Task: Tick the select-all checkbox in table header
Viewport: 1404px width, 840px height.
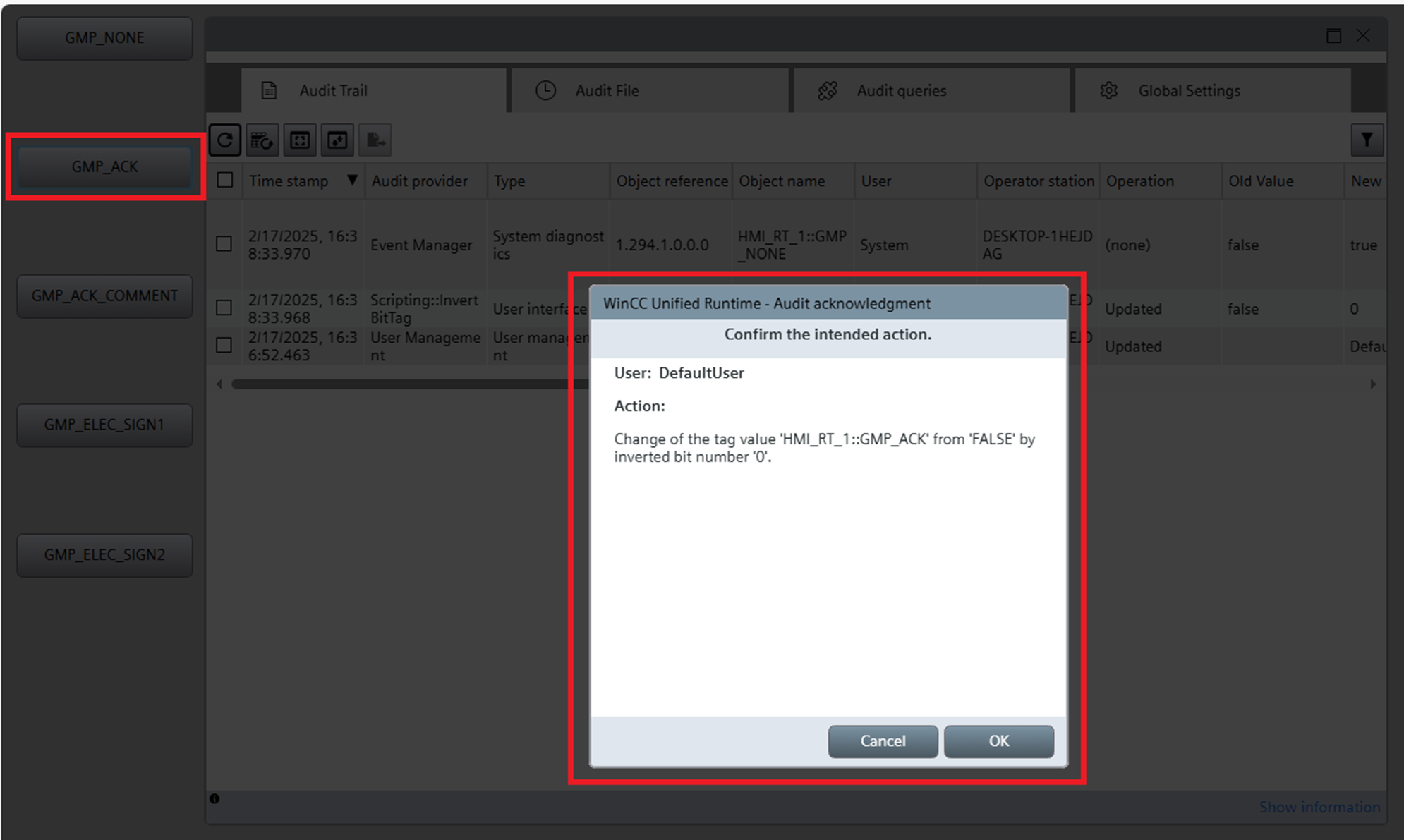Action: [x=225, y=180]
